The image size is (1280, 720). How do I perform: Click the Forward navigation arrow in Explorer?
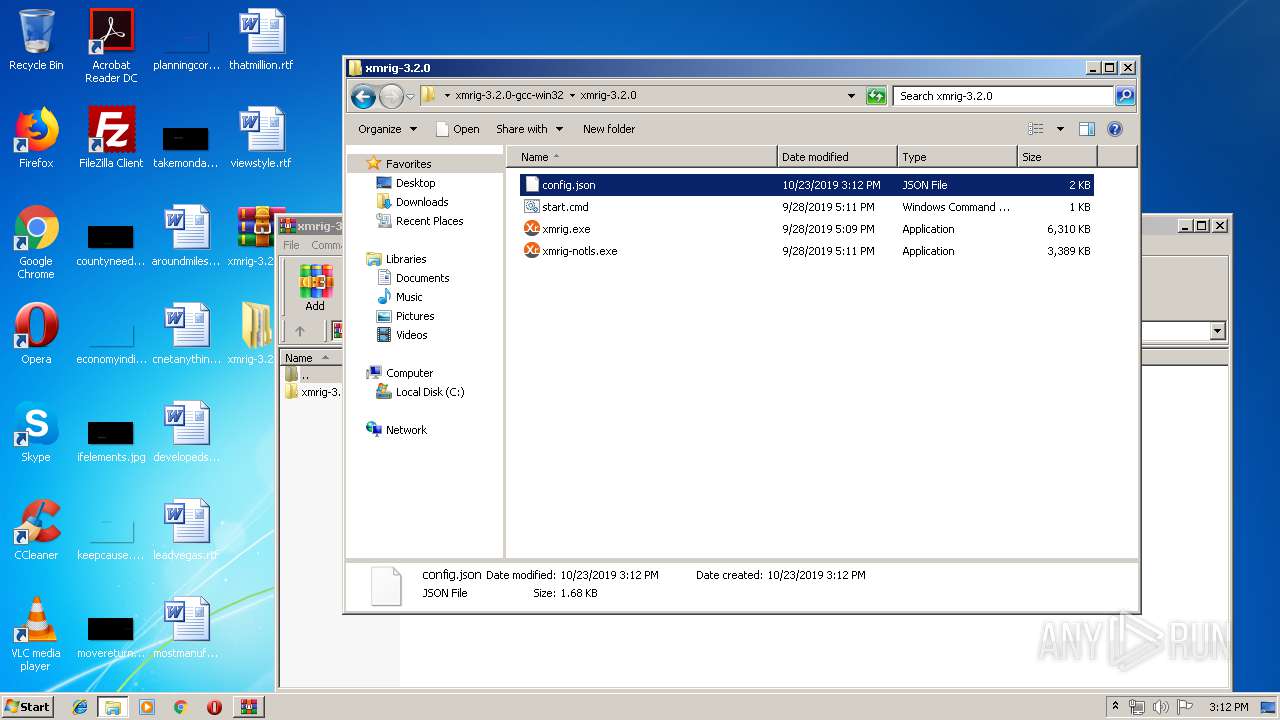tap(391, 96)
